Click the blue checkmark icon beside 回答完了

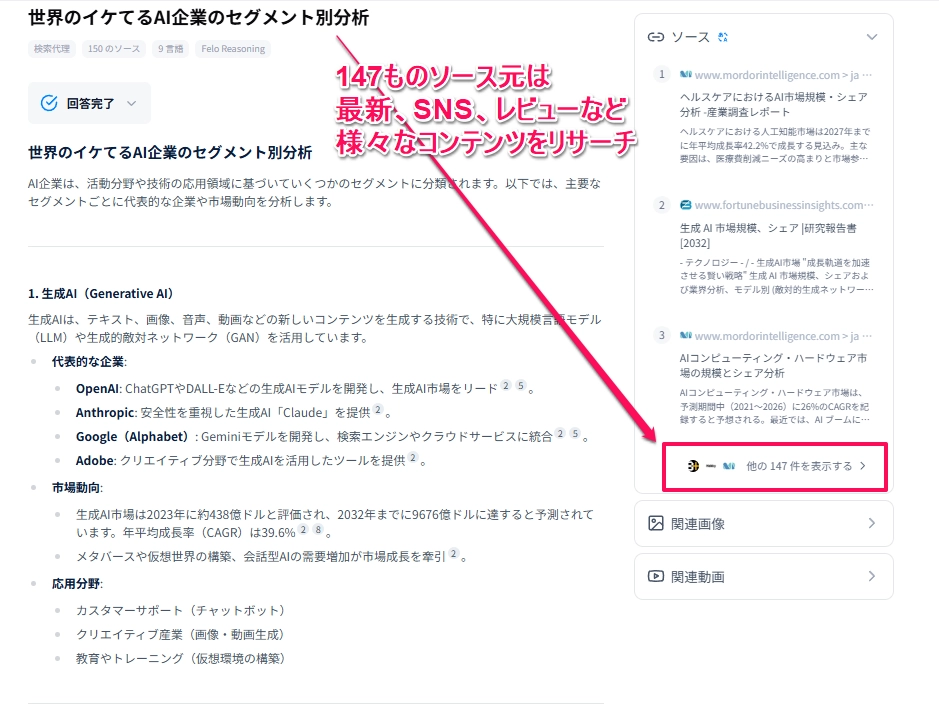tap(49, 103)
